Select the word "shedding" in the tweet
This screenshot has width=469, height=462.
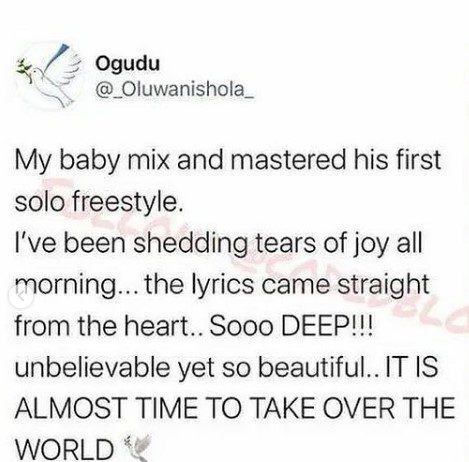(191, 243)
